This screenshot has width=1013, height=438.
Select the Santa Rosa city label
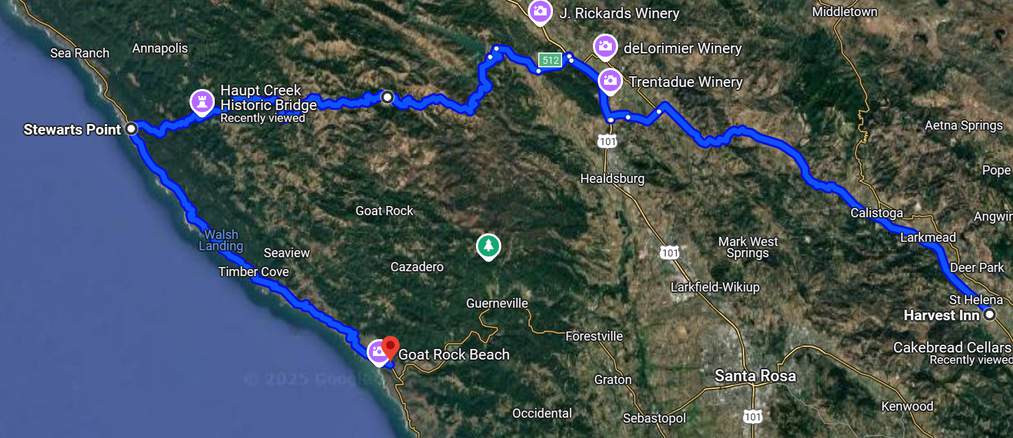click(x=755, y=376)
